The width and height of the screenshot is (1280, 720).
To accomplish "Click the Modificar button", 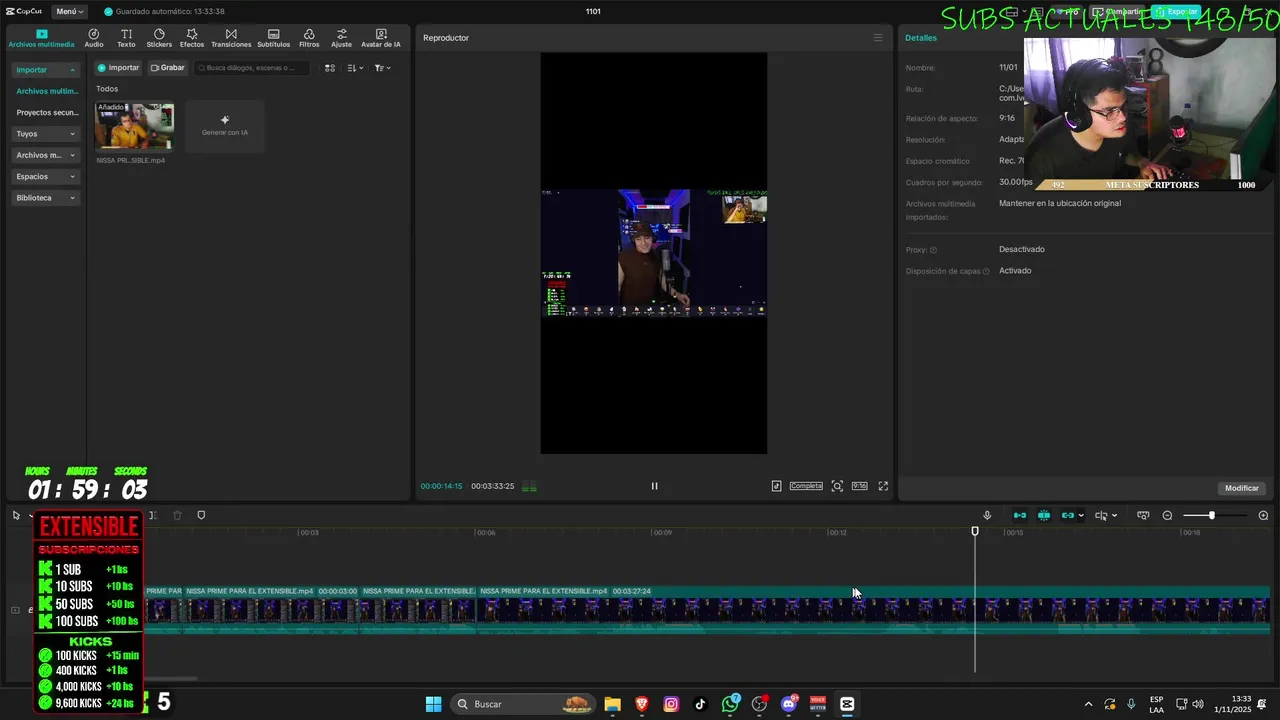I will pyautogui.click(x=1242, y=488).
